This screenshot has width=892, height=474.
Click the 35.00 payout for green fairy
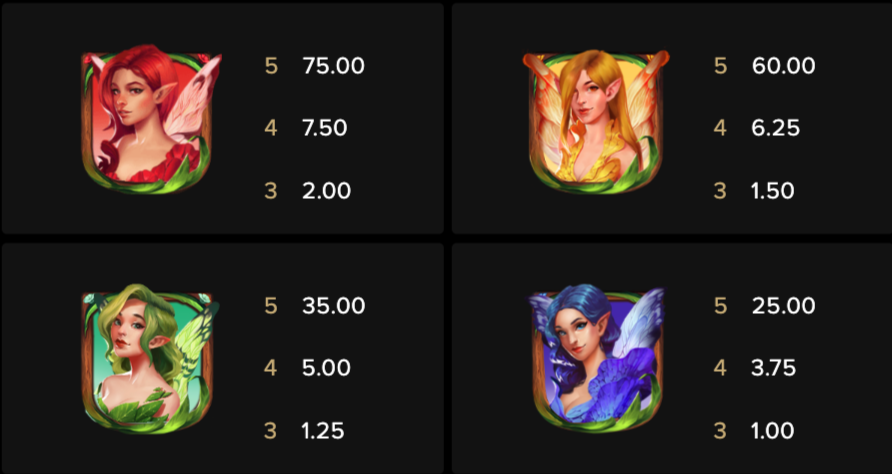[x=333, y=306]
